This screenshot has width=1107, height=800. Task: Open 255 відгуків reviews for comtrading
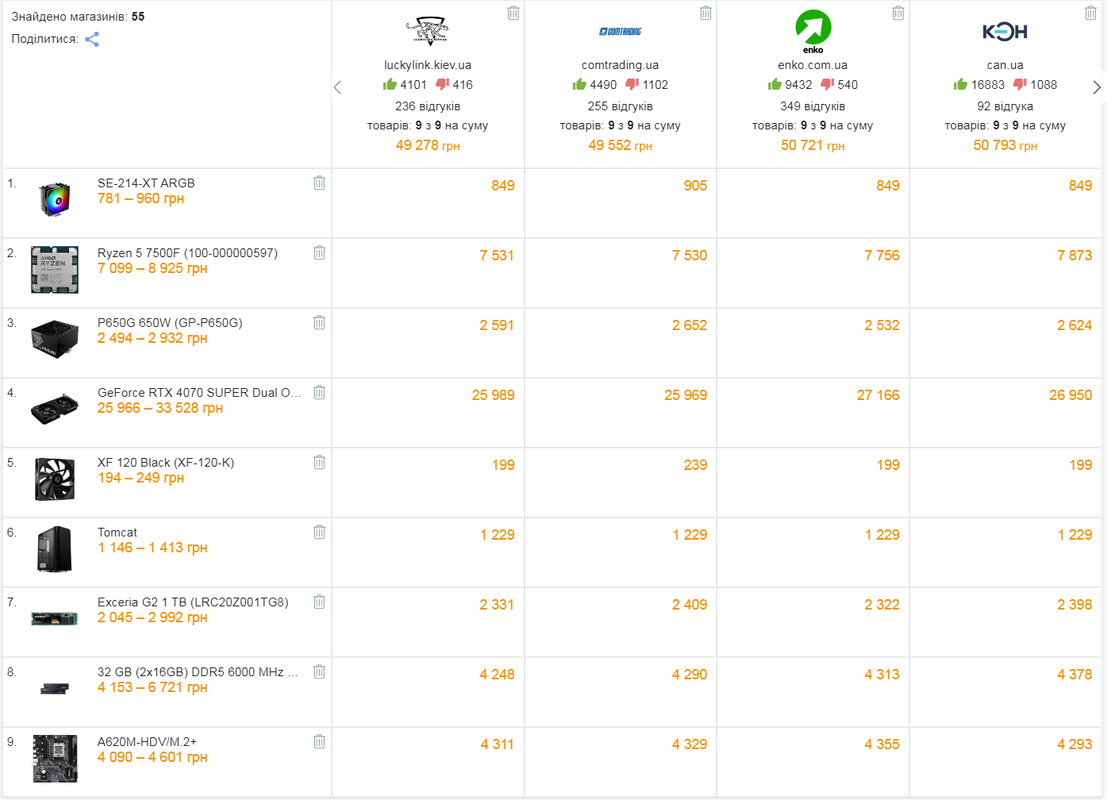620,107
